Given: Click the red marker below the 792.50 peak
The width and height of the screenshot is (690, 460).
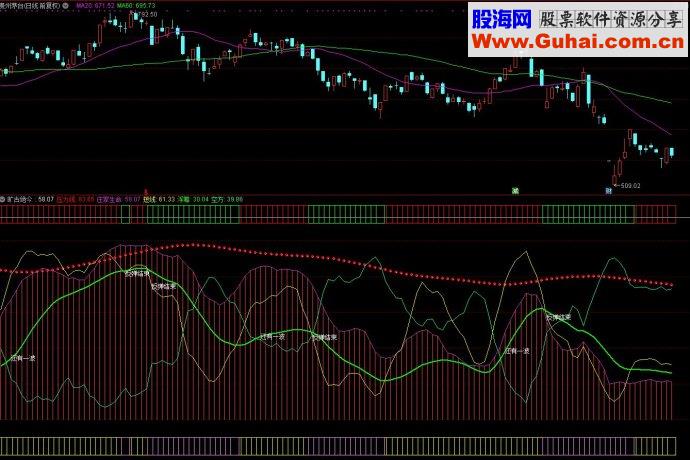Looking at the screenshot, I should coord(146,192).
